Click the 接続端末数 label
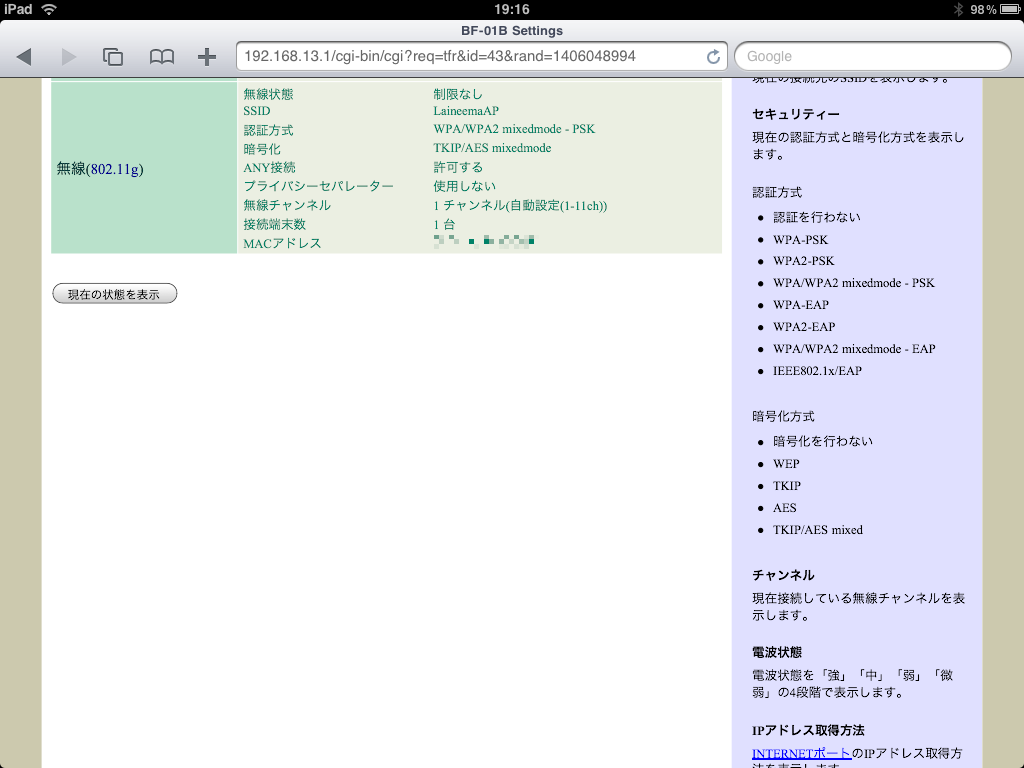Screen dimensions: 1024x768 tap(274, 224)
